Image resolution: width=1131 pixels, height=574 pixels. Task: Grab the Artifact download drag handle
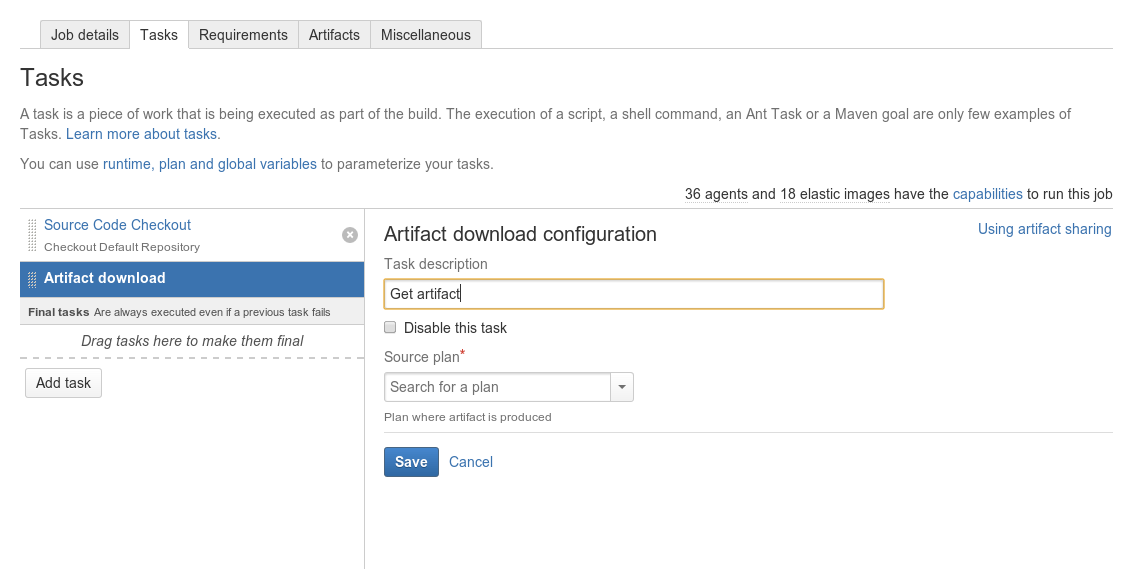point(32,279)
